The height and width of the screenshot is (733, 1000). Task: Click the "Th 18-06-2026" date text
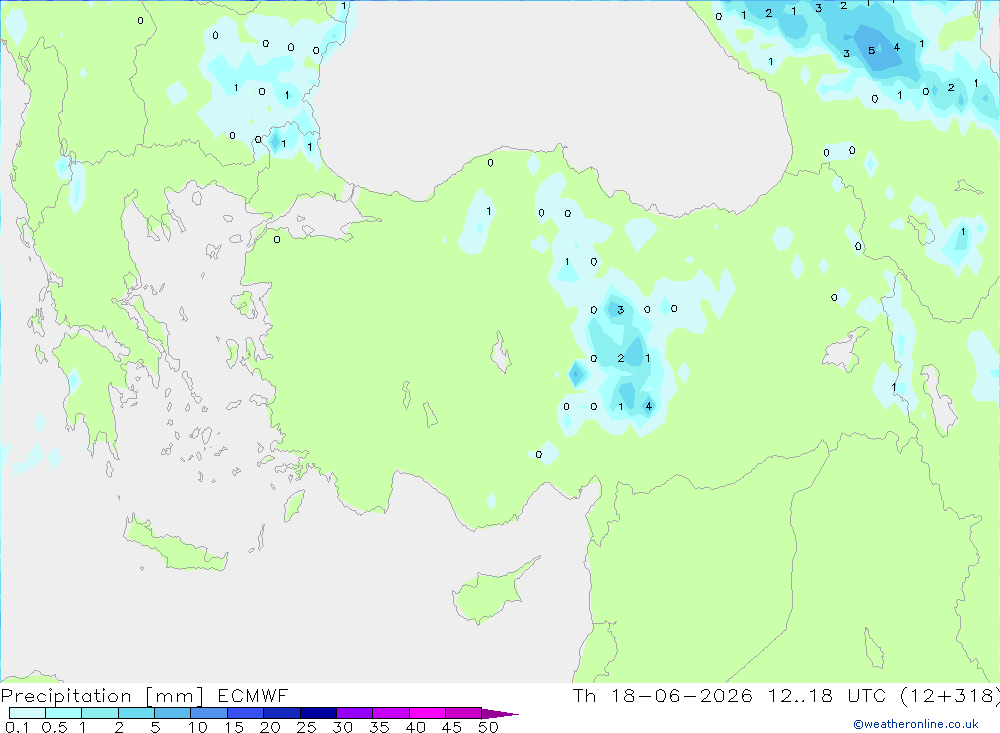[663, 695]
